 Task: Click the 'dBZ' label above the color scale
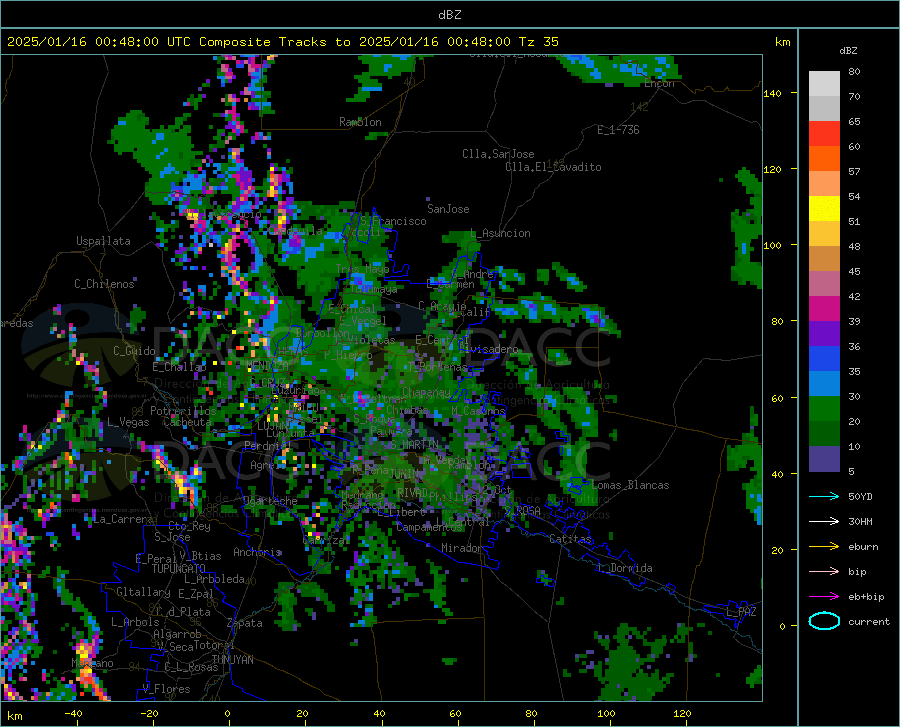pos(848,50)
